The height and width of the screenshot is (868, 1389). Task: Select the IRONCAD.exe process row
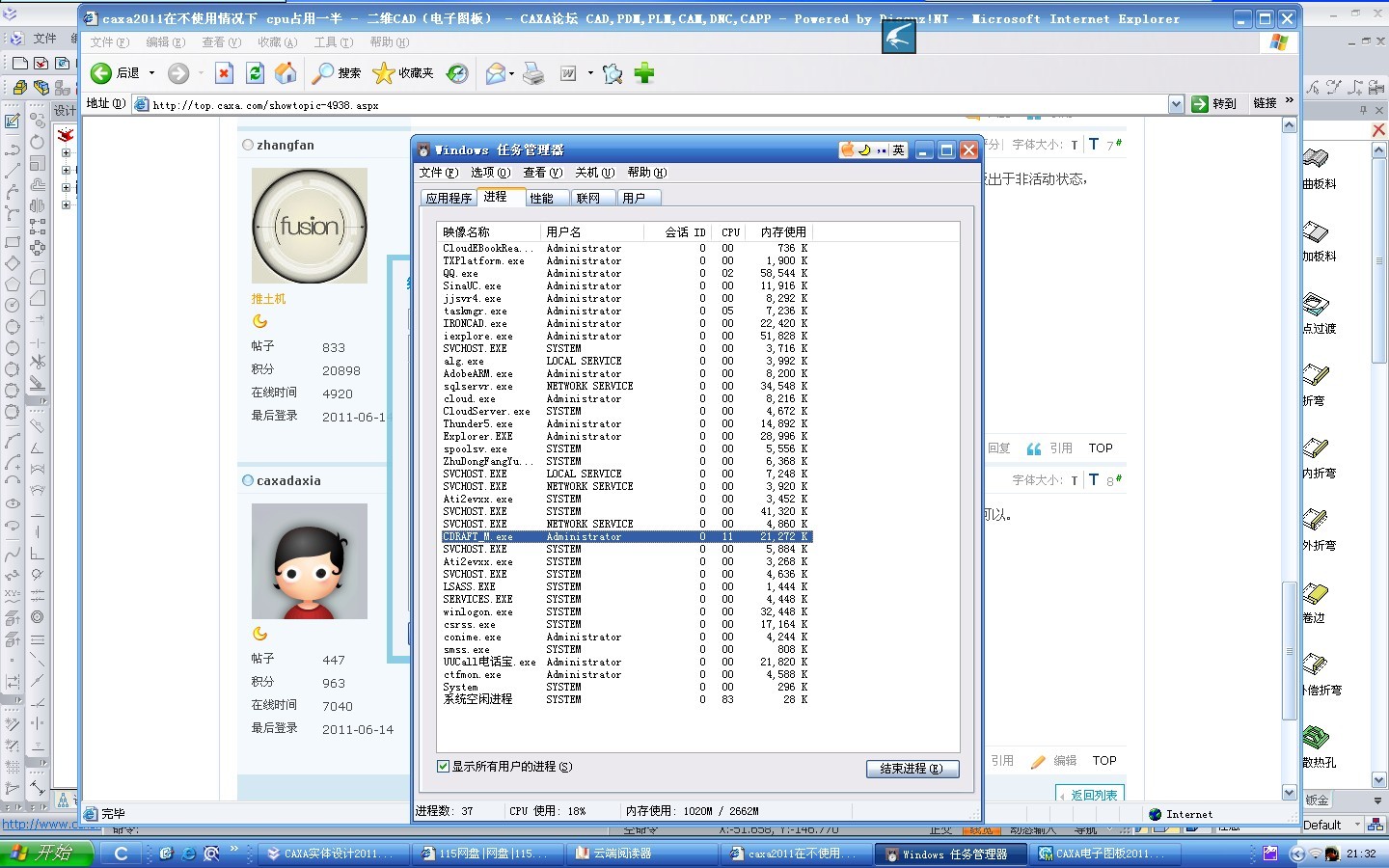pyautogui.click(x=625, y=324)
